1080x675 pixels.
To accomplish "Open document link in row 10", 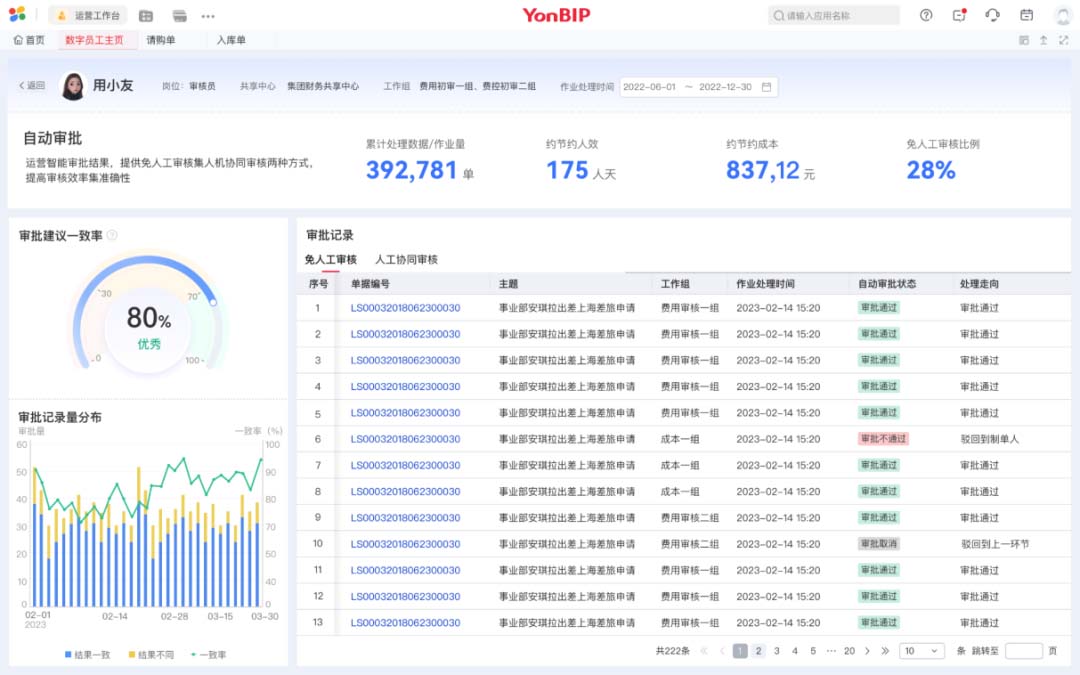I will click(x=405, y=544).
